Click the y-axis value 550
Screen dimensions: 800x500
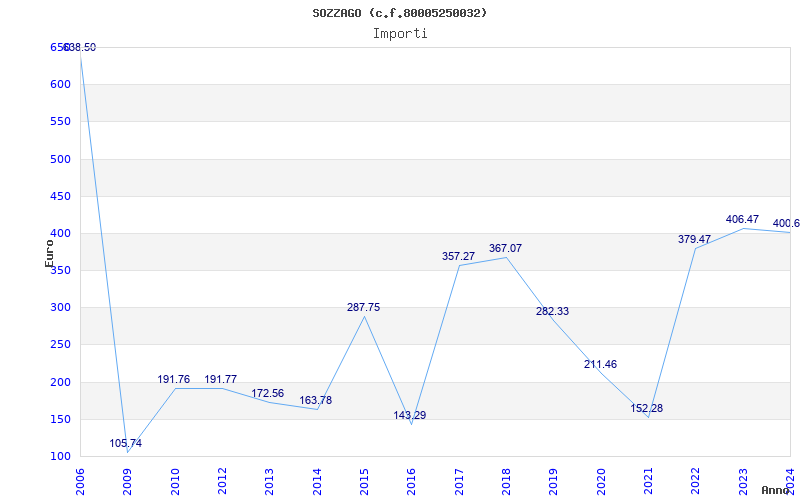[x=60, y=122]
